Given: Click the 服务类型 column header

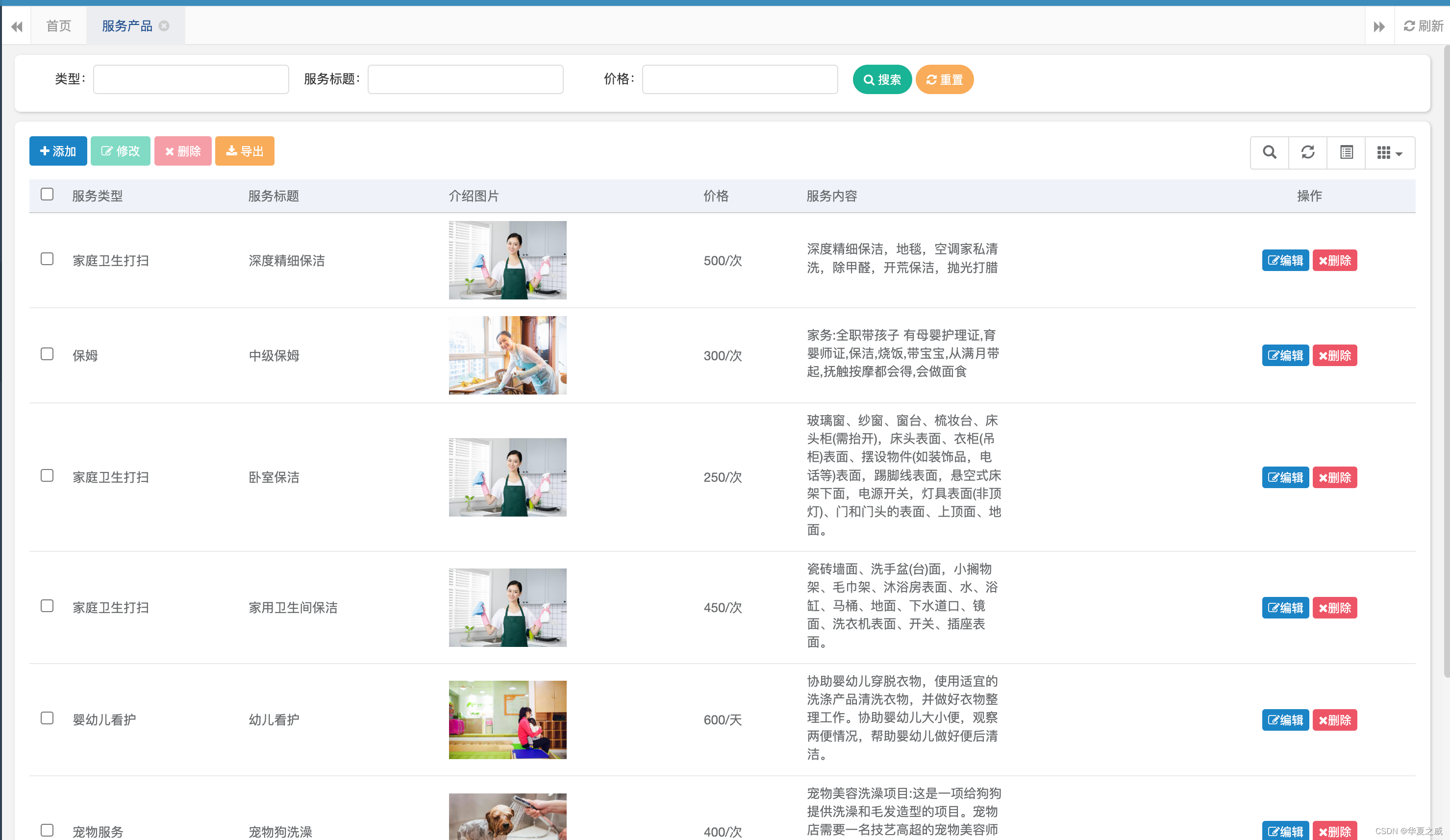Looking at the screenshot, I should [97, 196].
